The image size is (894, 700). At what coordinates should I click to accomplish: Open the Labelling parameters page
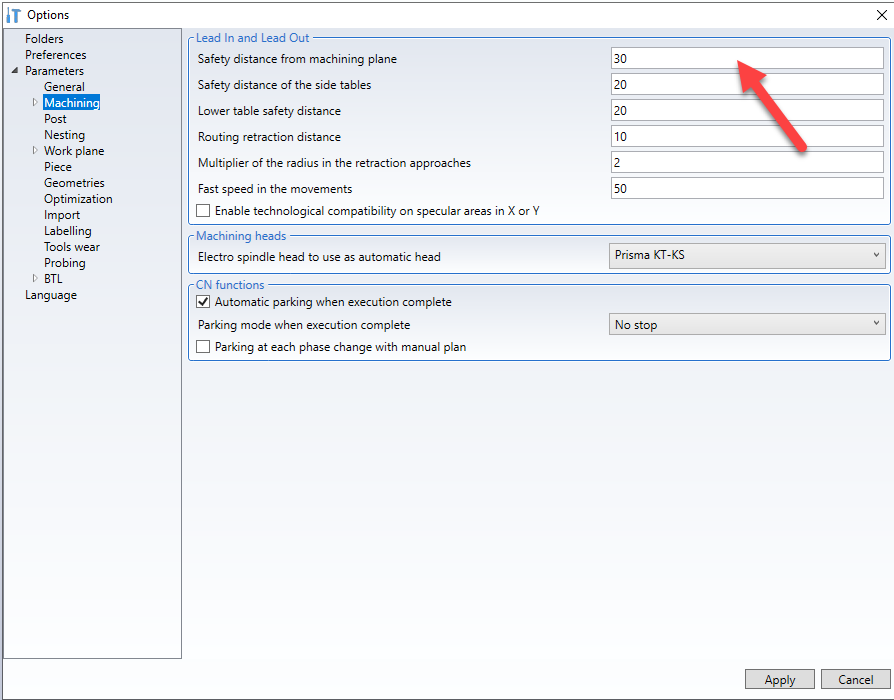point(67,231)
